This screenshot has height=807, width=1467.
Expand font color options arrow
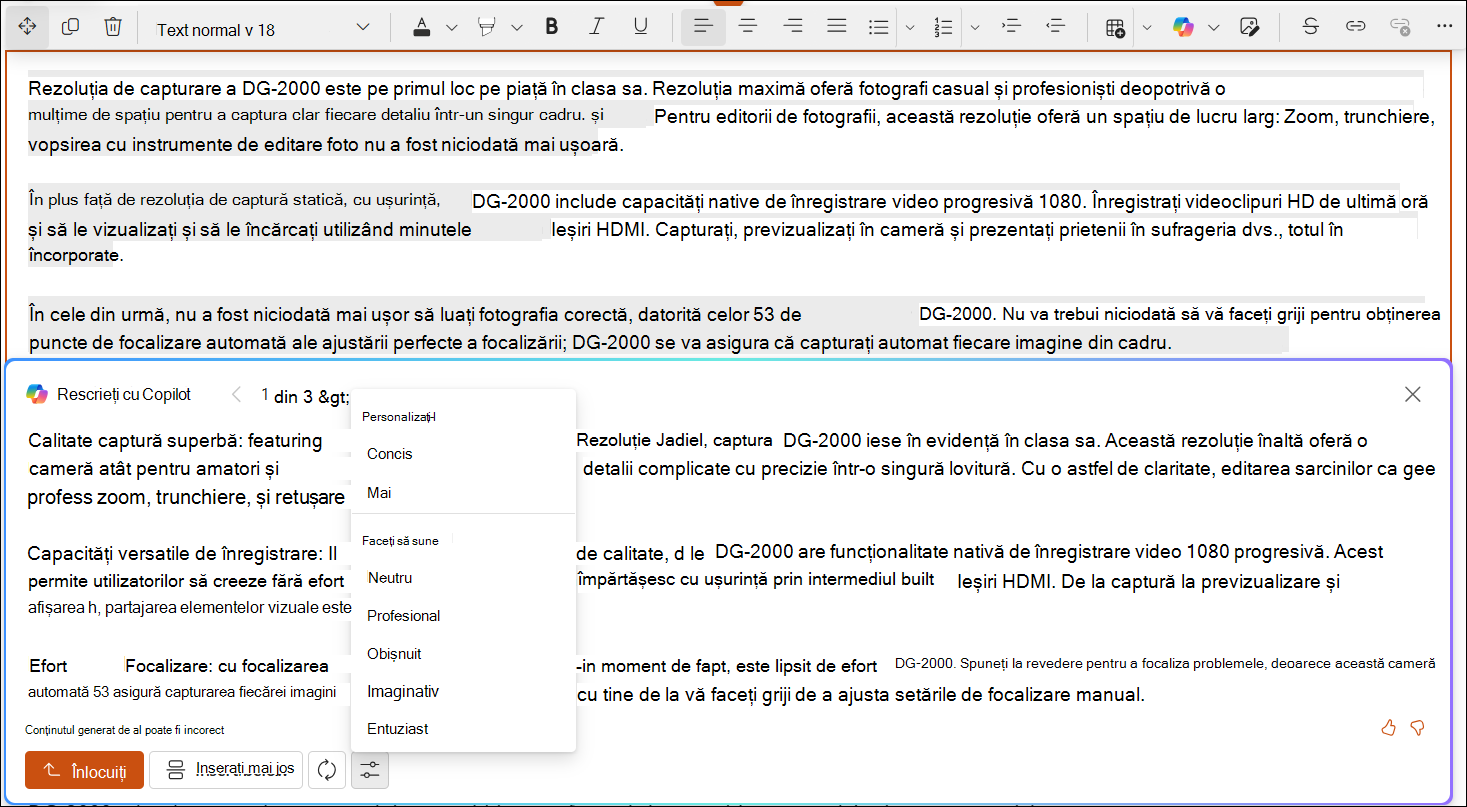click(451, 28)
